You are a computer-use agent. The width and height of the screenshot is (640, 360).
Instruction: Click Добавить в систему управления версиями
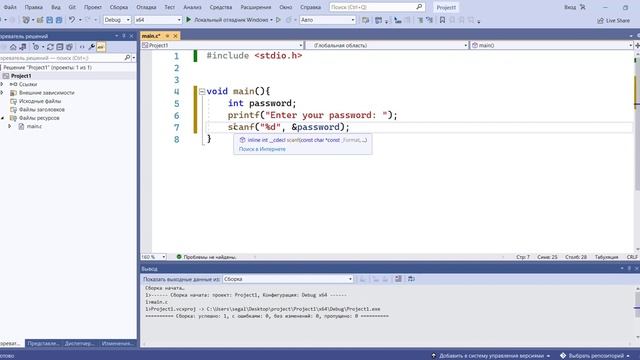491,356
